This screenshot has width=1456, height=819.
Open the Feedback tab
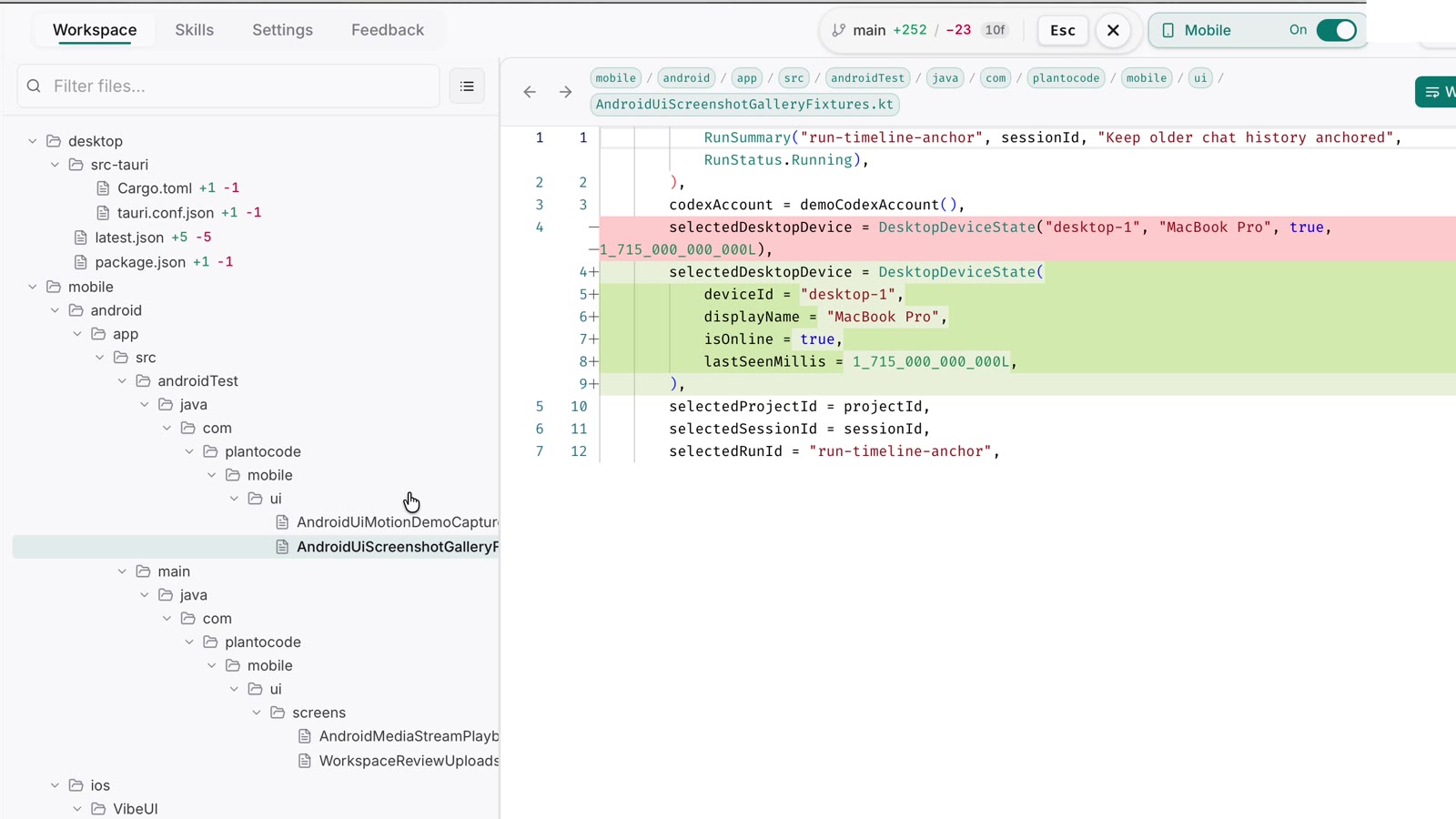pos(388,30)
